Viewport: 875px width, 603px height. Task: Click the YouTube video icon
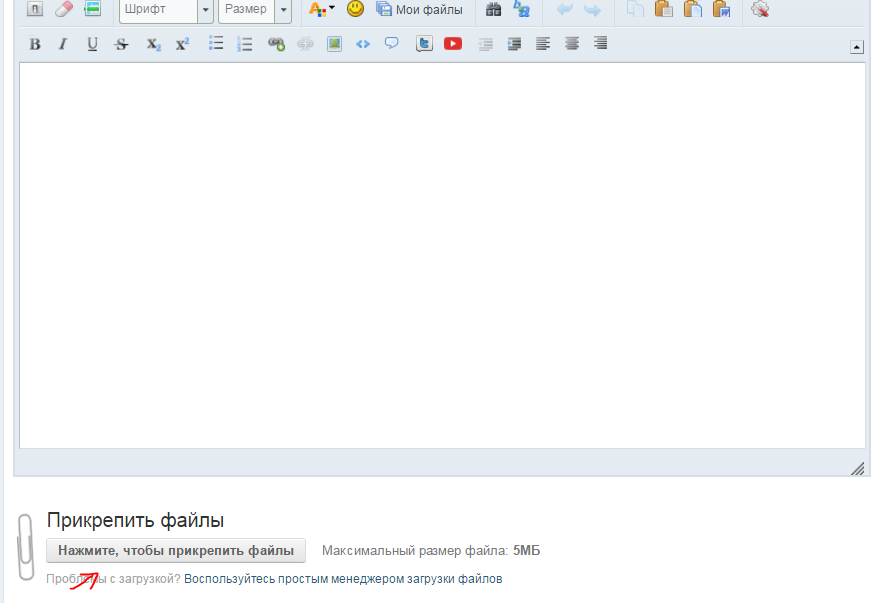coord(453,44)
